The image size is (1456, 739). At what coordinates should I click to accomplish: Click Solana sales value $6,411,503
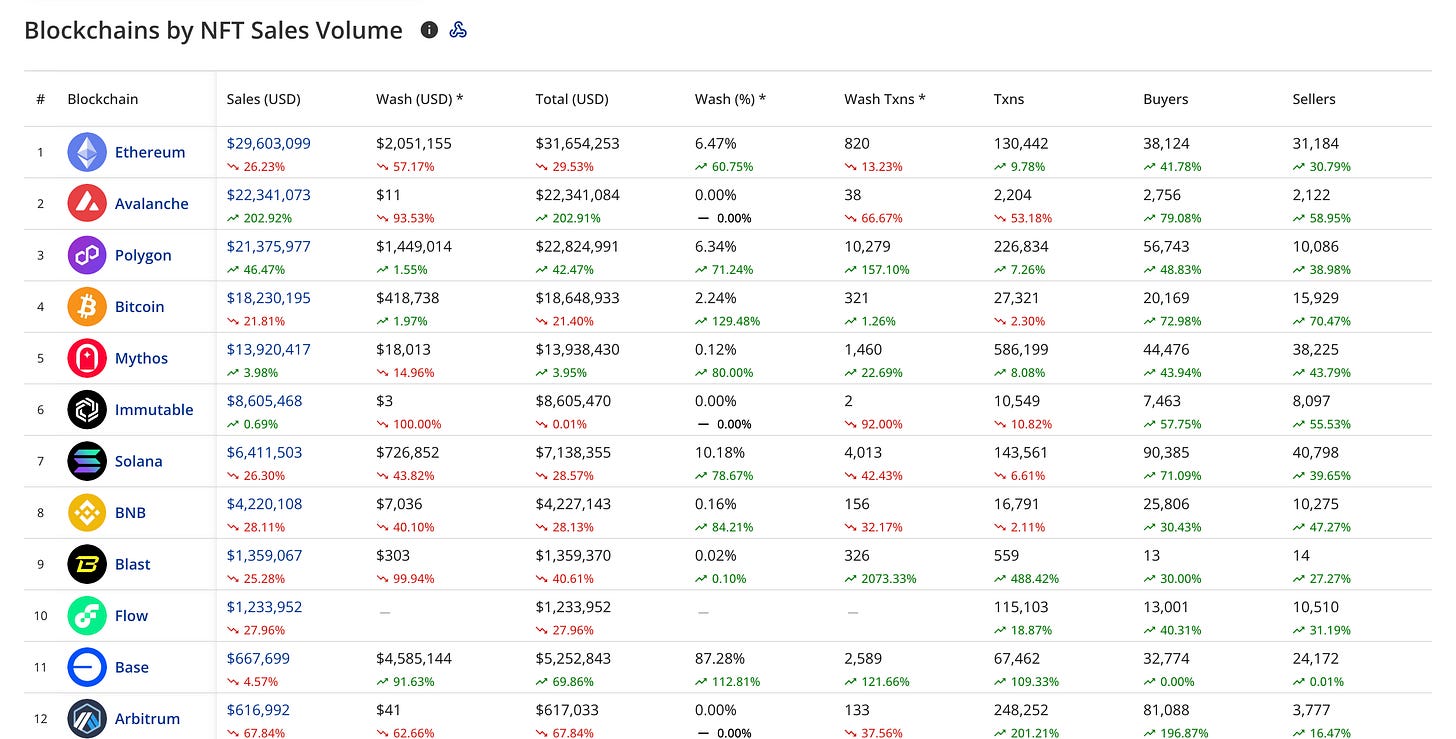coord(265,452)
